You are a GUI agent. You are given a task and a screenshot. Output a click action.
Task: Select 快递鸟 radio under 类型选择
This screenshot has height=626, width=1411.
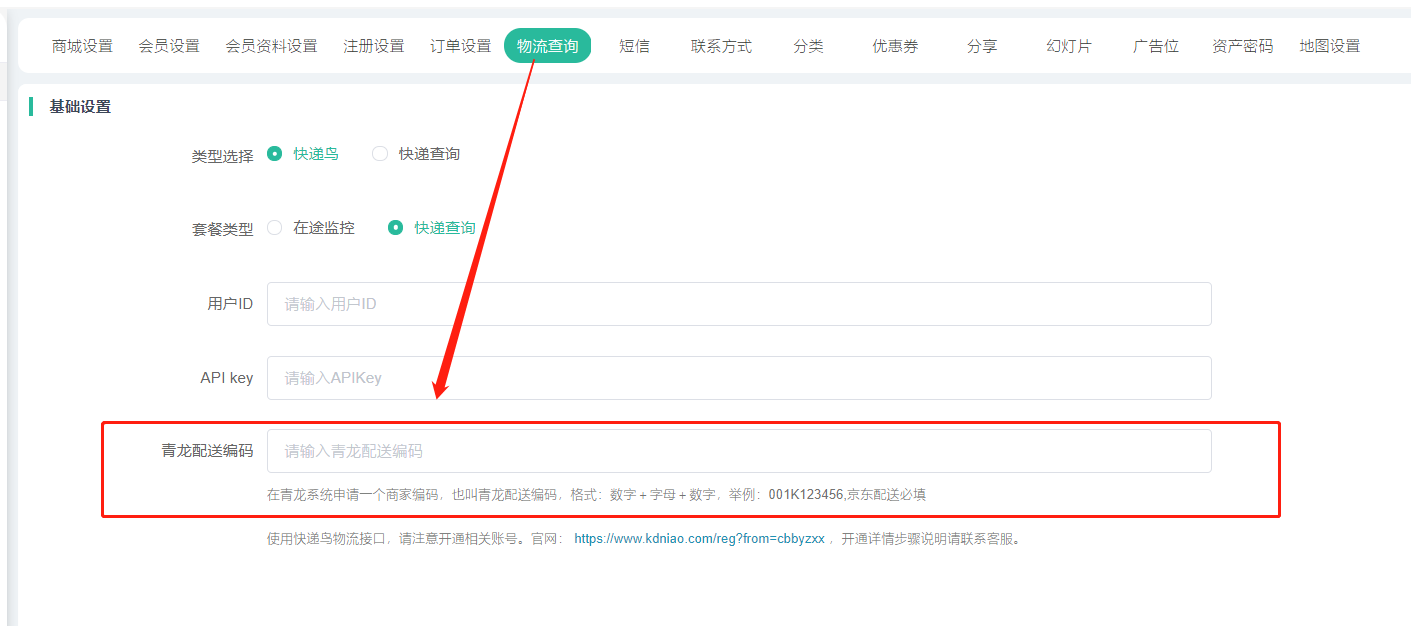[x=275, y=154]
